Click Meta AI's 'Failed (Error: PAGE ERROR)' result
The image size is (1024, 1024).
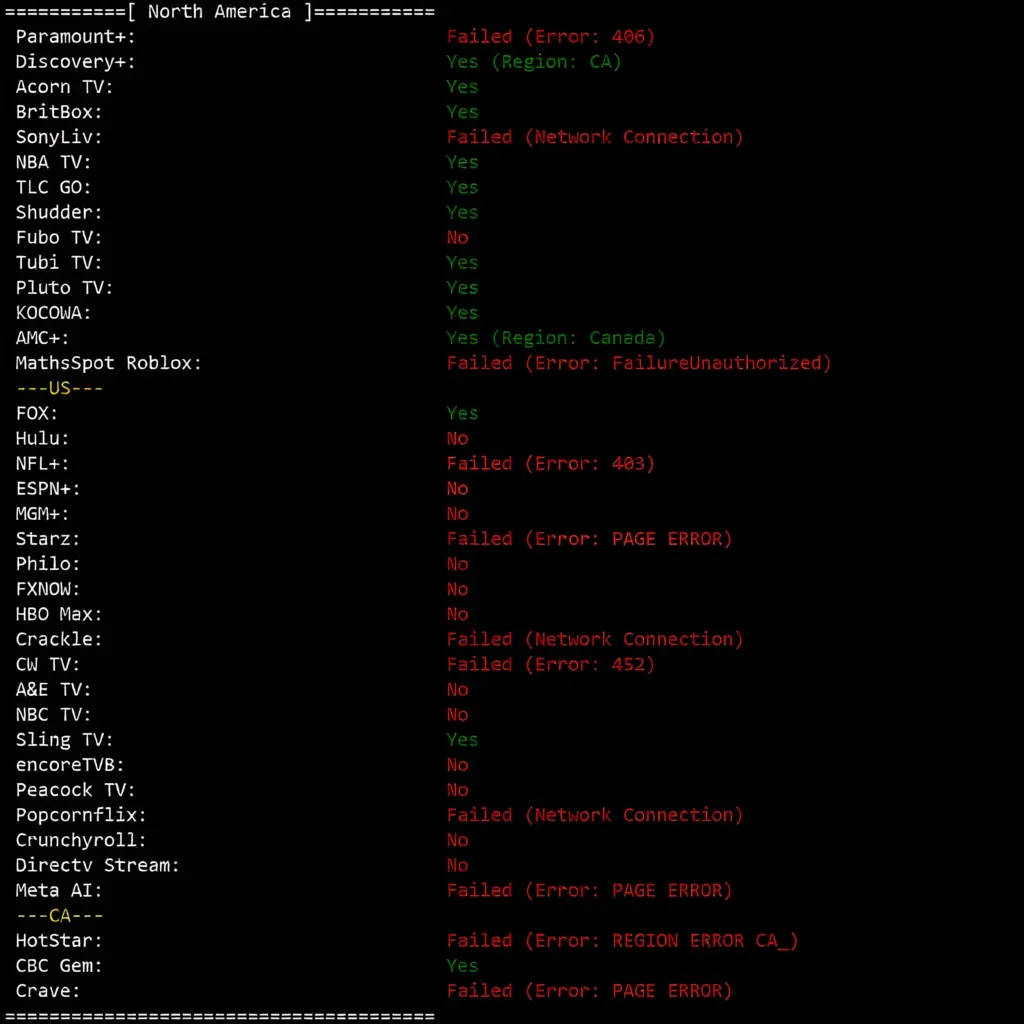click(589, 891)
